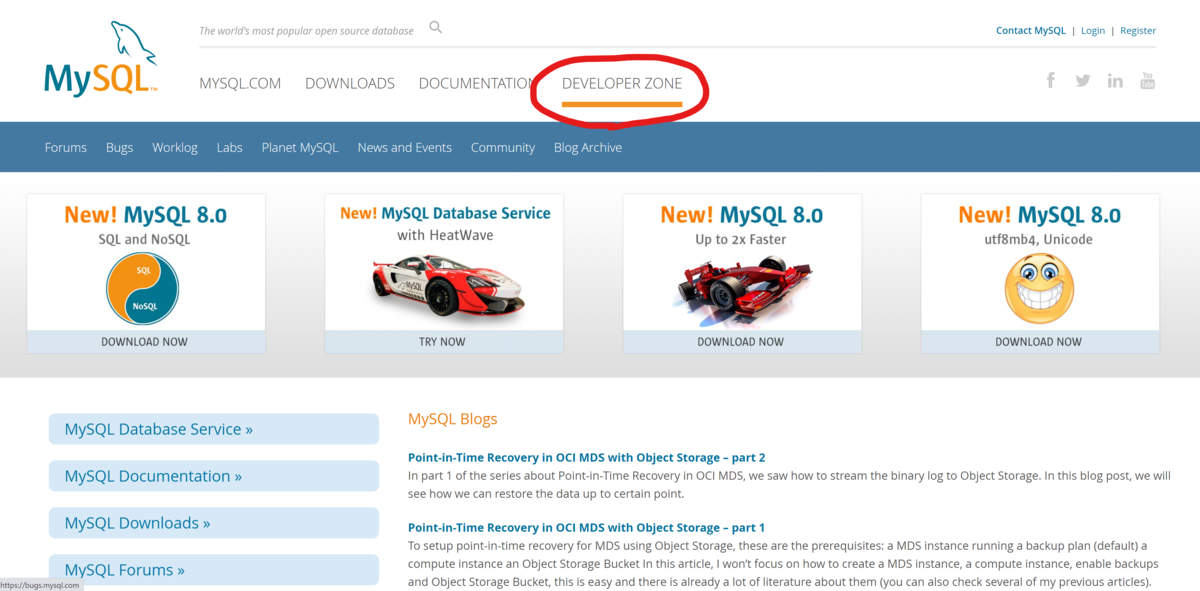Open the DOCUMENTATION top tab

476,83
